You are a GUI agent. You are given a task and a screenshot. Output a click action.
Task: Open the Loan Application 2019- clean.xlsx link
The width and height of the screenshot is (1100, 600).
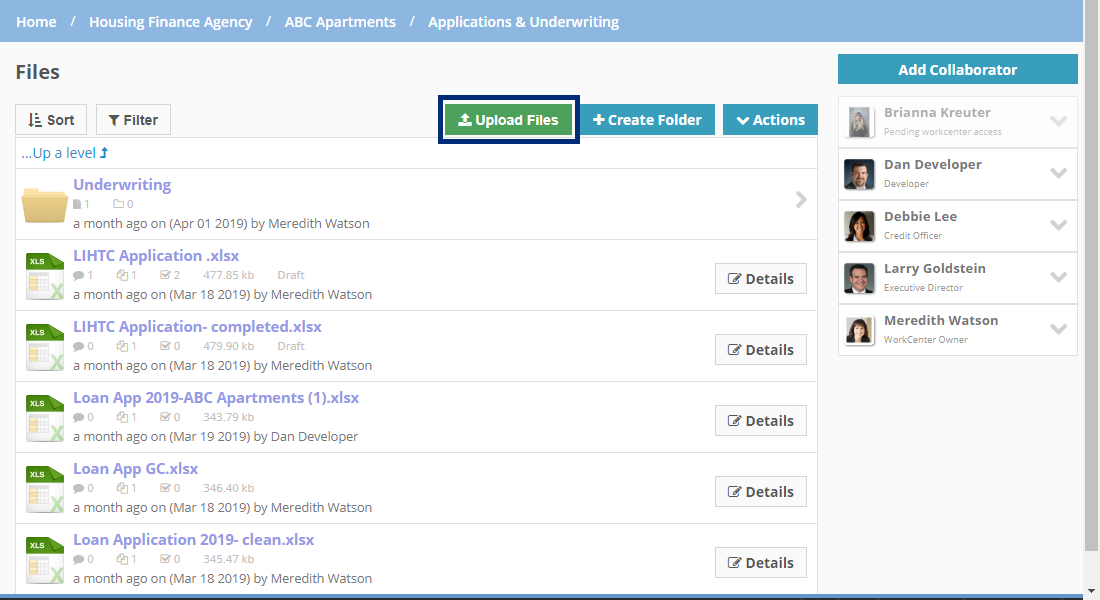coord(194,540)
